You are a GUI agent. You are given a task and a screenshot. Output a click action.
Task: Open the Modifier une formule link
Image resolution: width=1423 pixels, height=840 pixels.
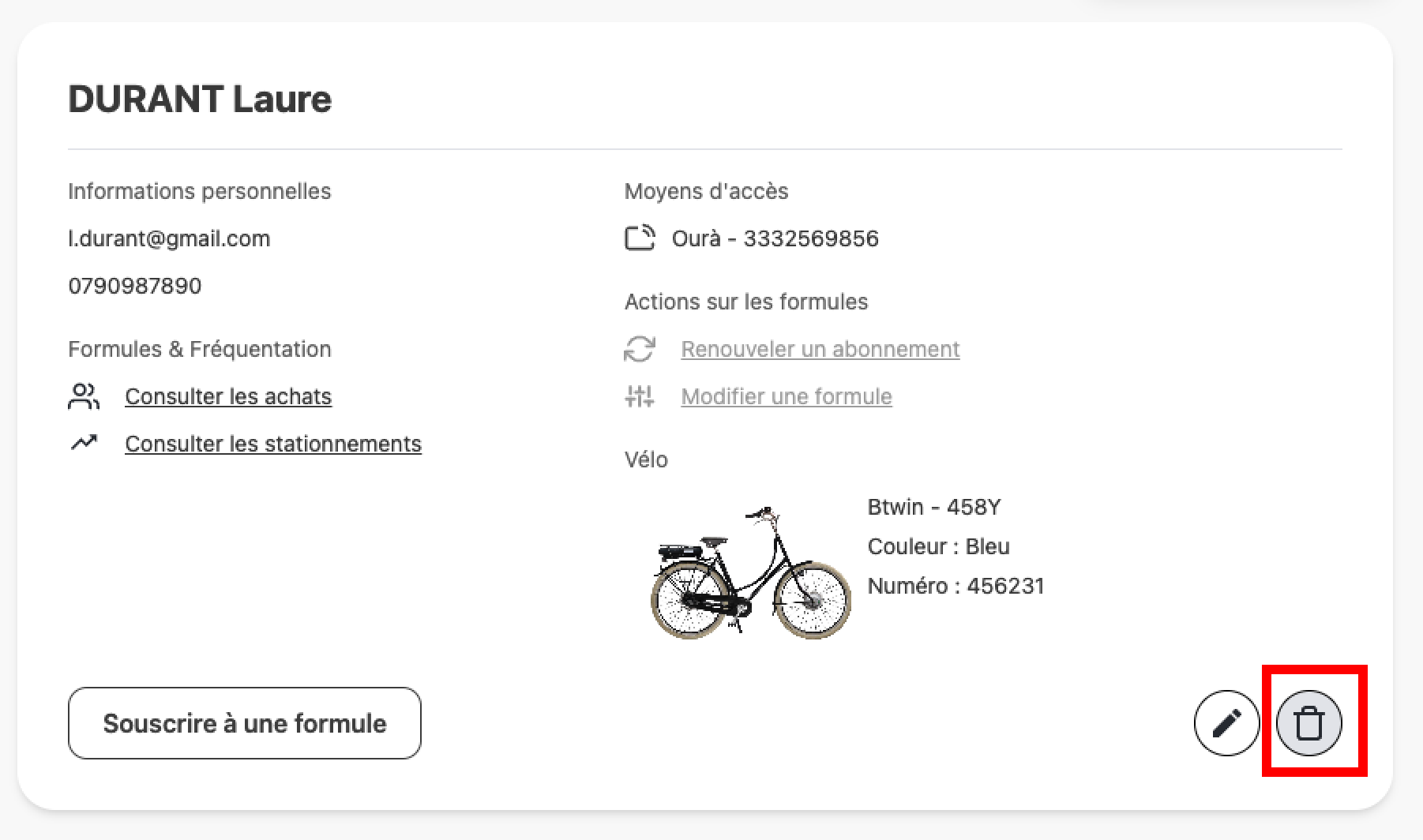click(787, 396)
